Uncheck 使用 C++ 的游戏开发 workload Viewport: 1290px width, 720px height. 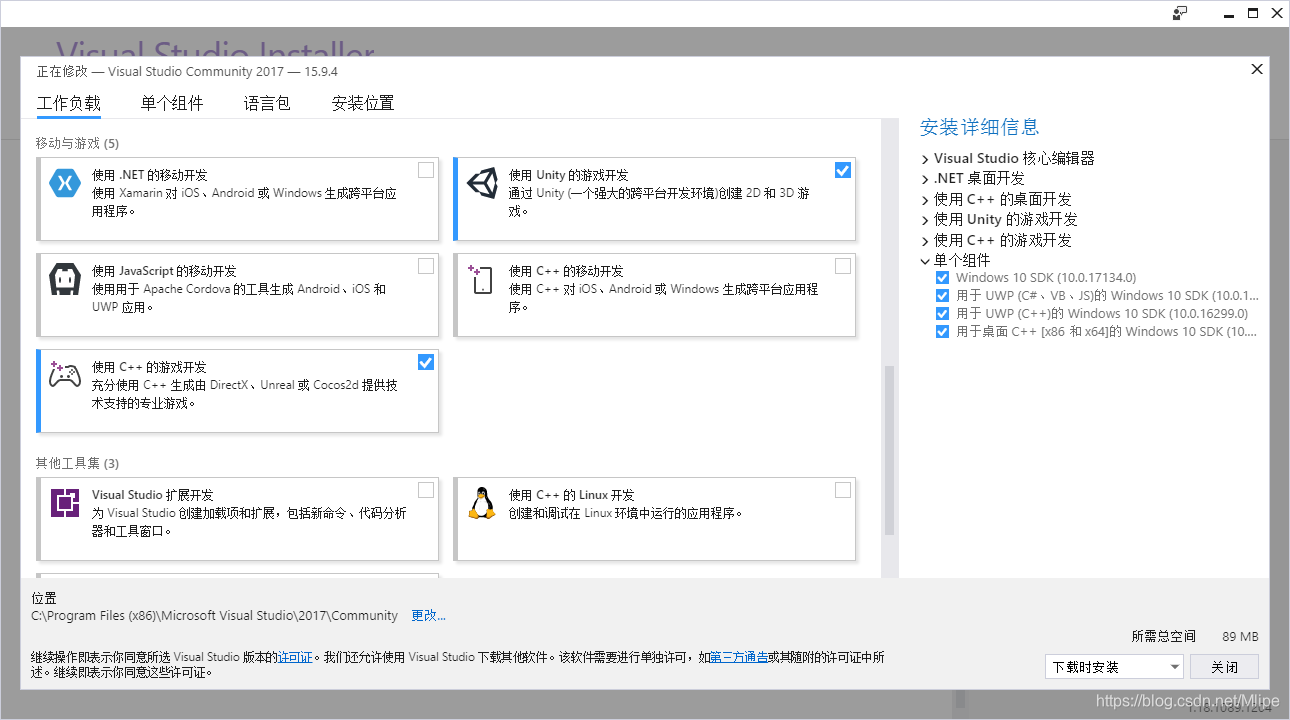[426, 362]
